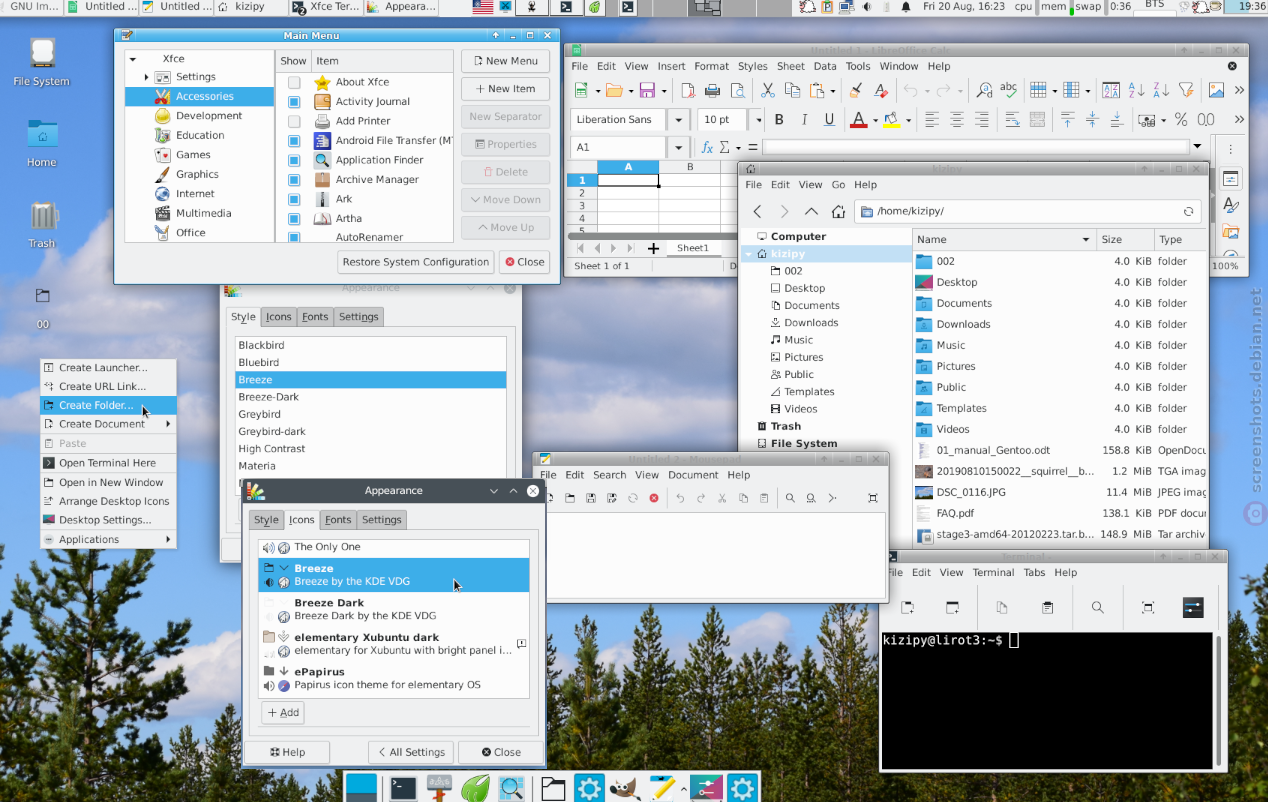Image resolution: width=1268 pixels, height=802 pixels.
Task: Click Terminal paste clipboard icon
Action: tap(1047, 607)
